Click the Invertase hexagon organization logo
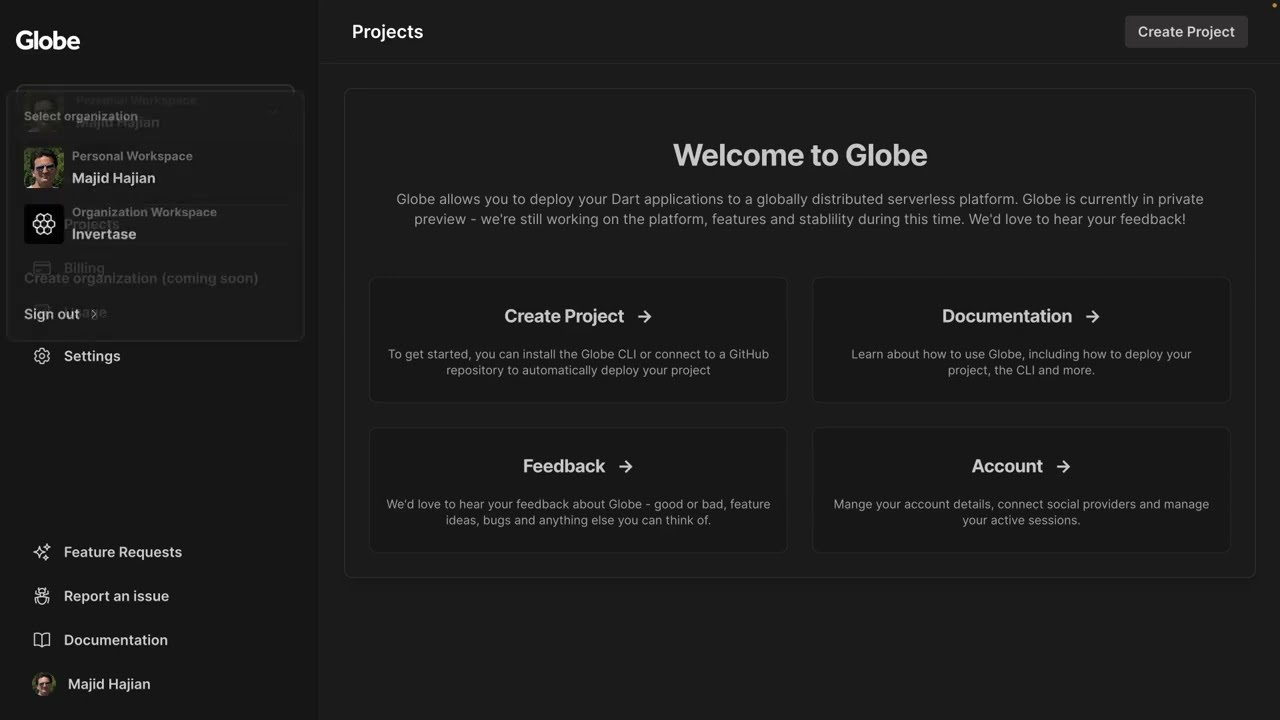The image size is (1280, 720). tap(44, 224)
